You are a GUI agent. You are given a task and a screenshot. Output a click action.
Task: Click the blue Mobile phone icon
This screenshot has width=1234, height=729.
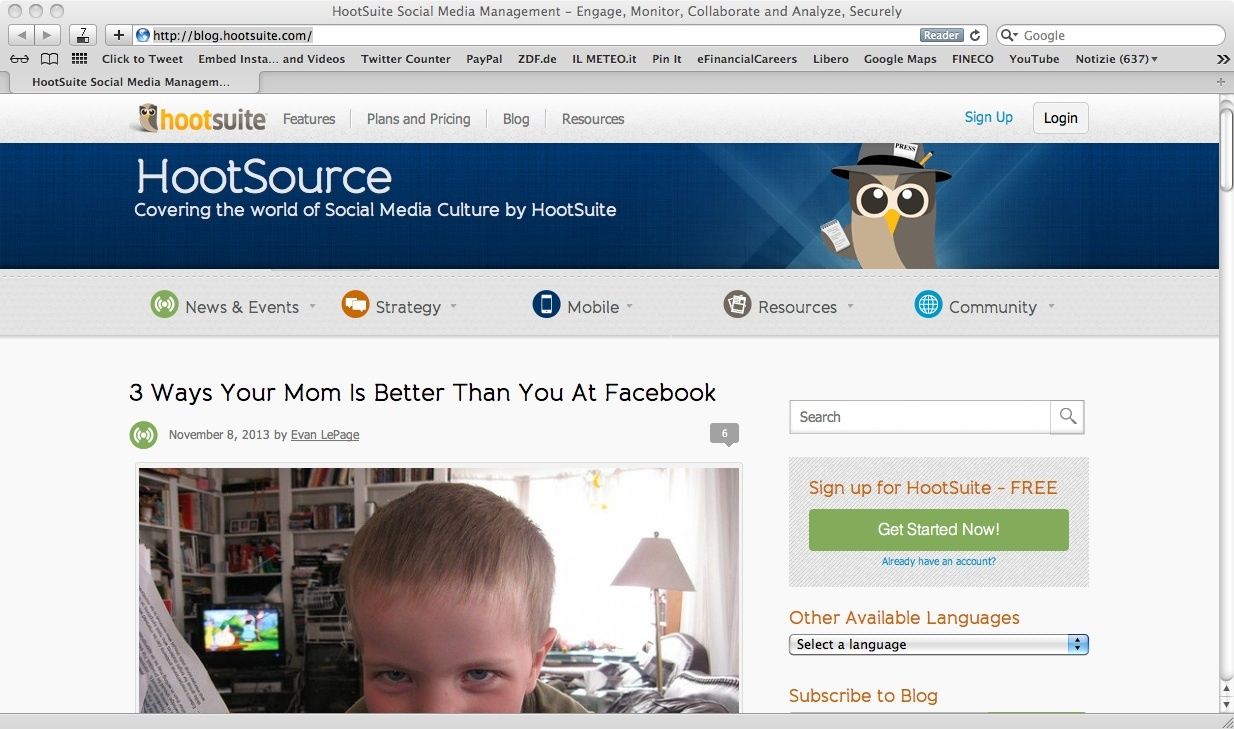tap(546, 305)
